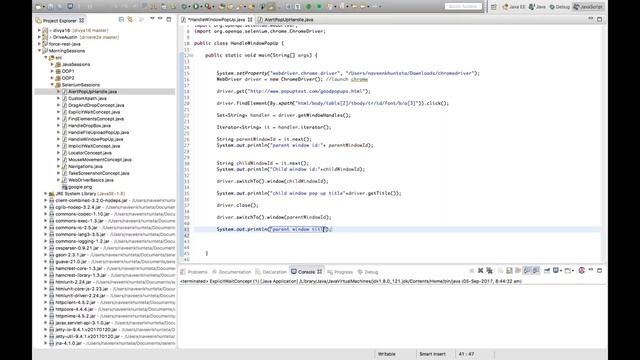
Task: Click the Debug launch bug icon
Action: pos(184,7)
